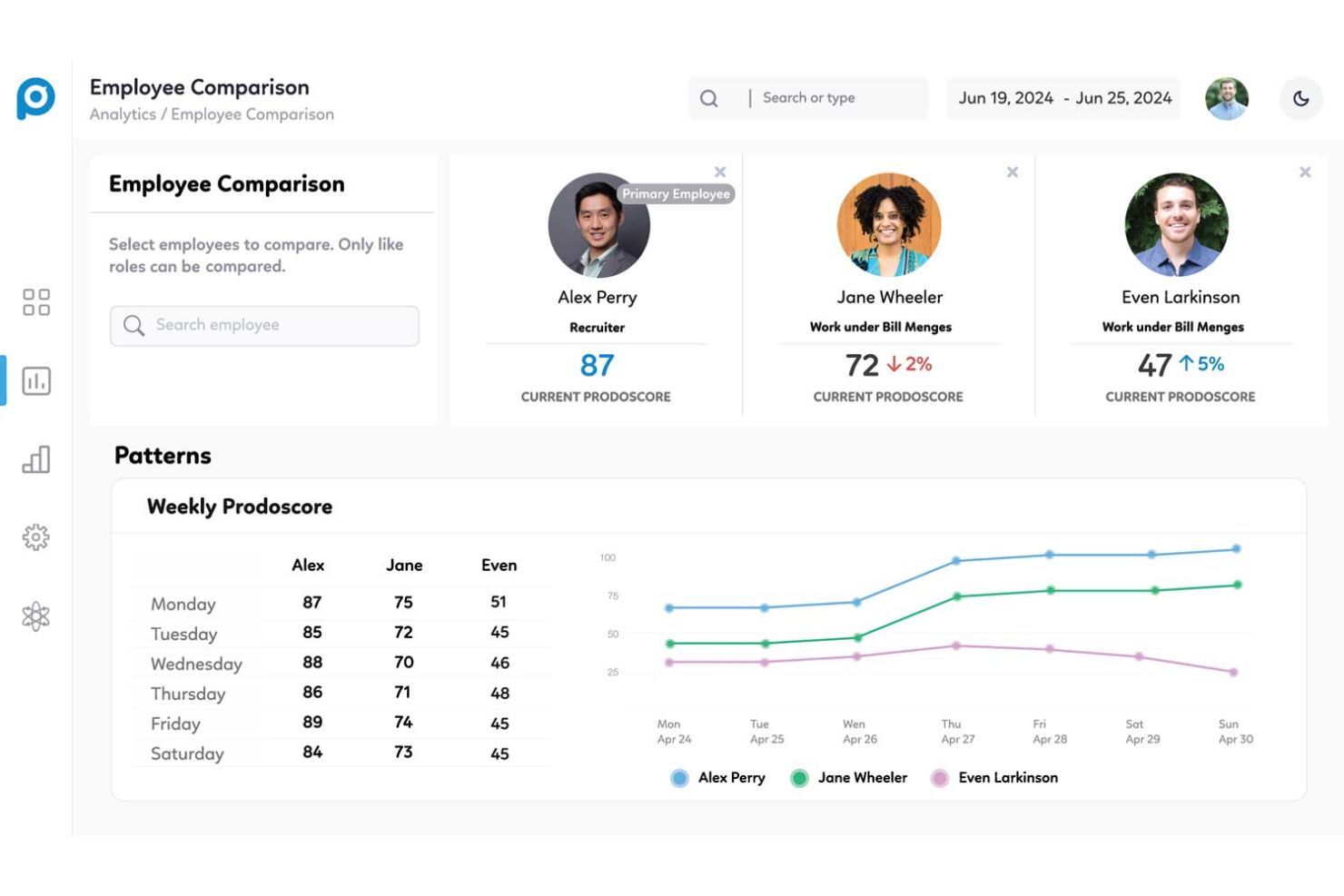
Task: Remove Even Larkinson's comparison card
Action: [x=1305, y=172]
